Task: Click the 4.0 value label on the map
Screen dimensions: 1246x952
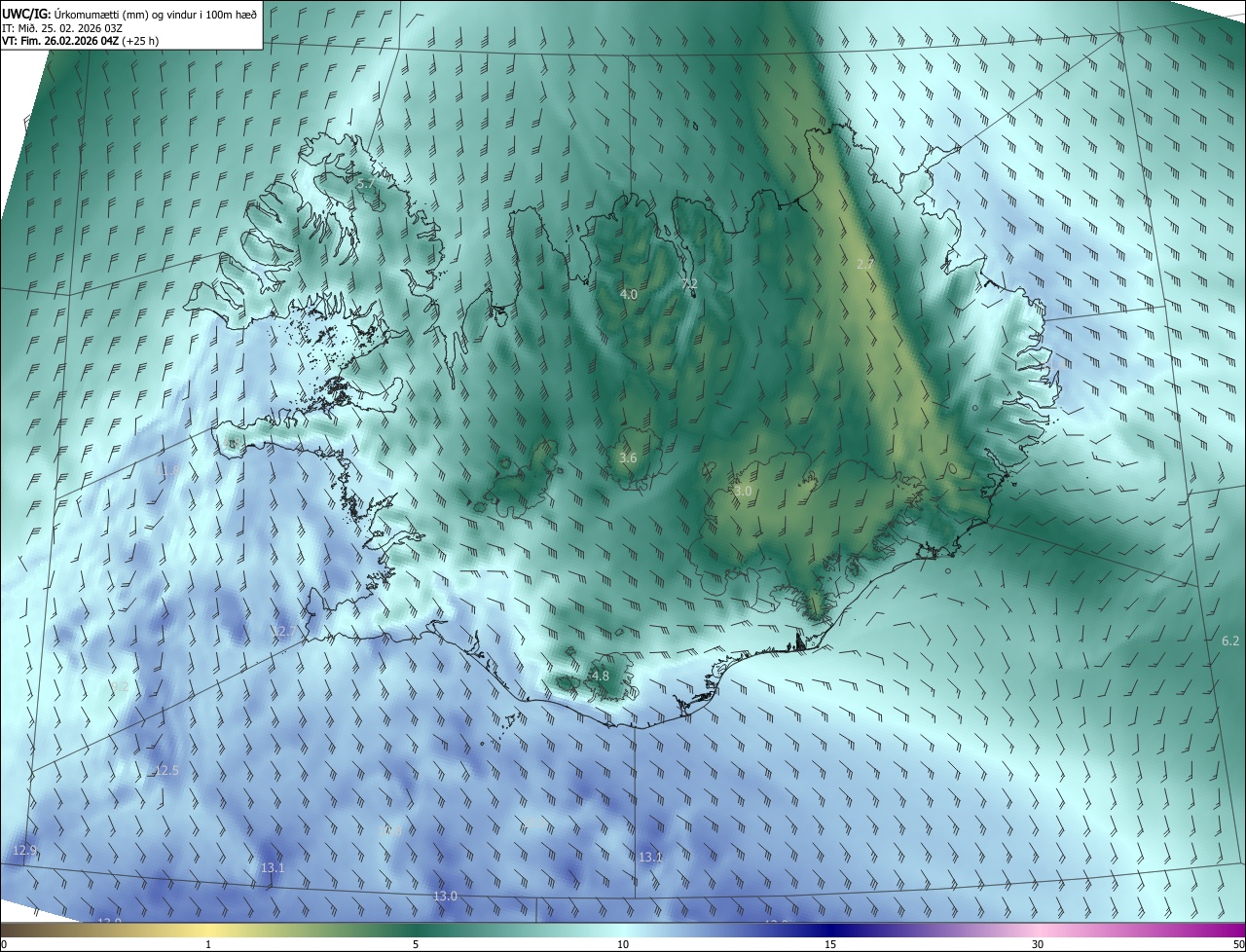Action: [x=629, y=294]
